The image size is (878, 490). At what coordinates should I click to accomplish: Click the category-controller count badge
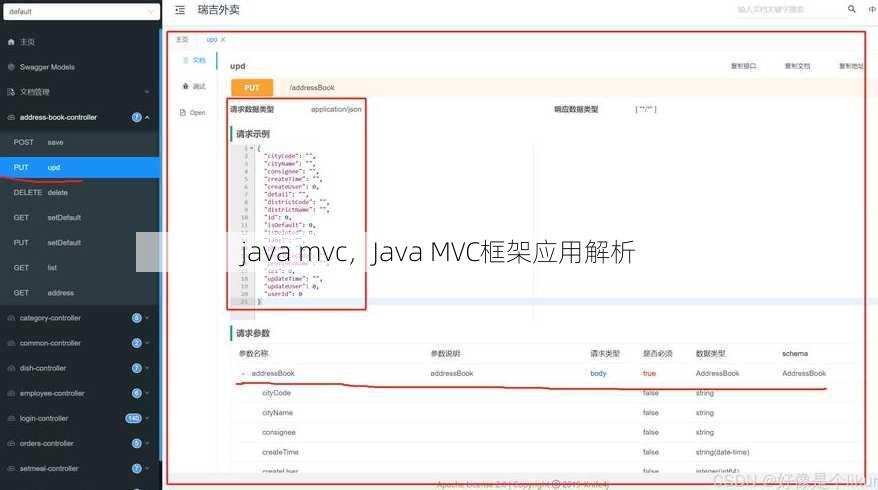136,318
